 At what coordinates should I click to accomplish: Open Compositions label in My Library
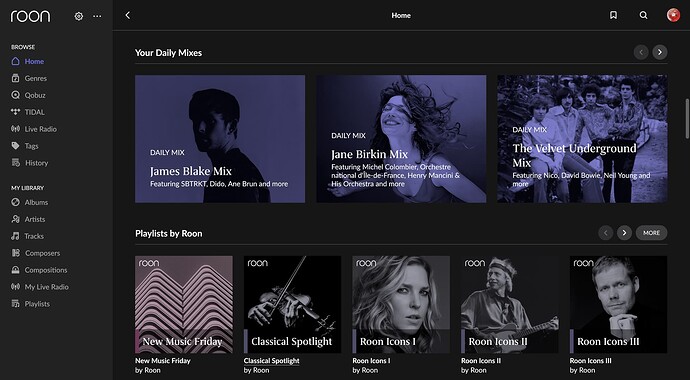46,270
